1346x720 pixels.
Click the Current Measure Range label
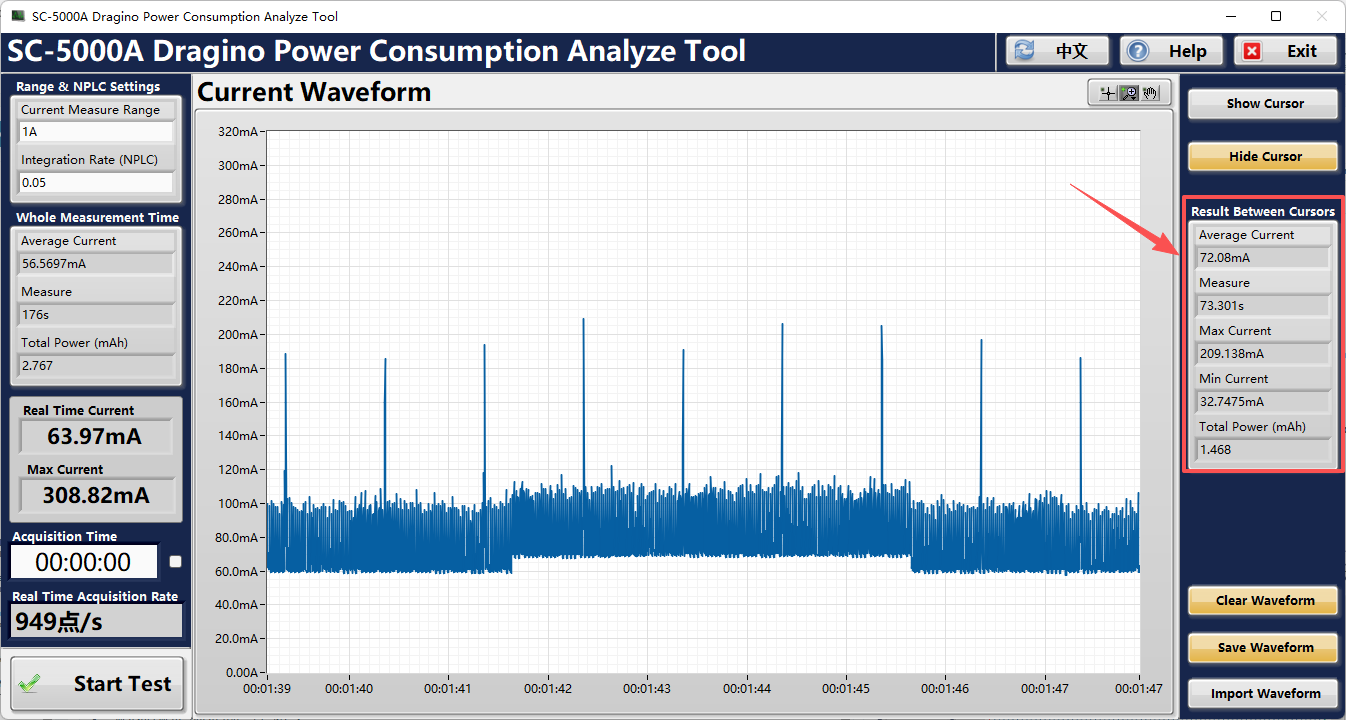click(x=91, y=110)
